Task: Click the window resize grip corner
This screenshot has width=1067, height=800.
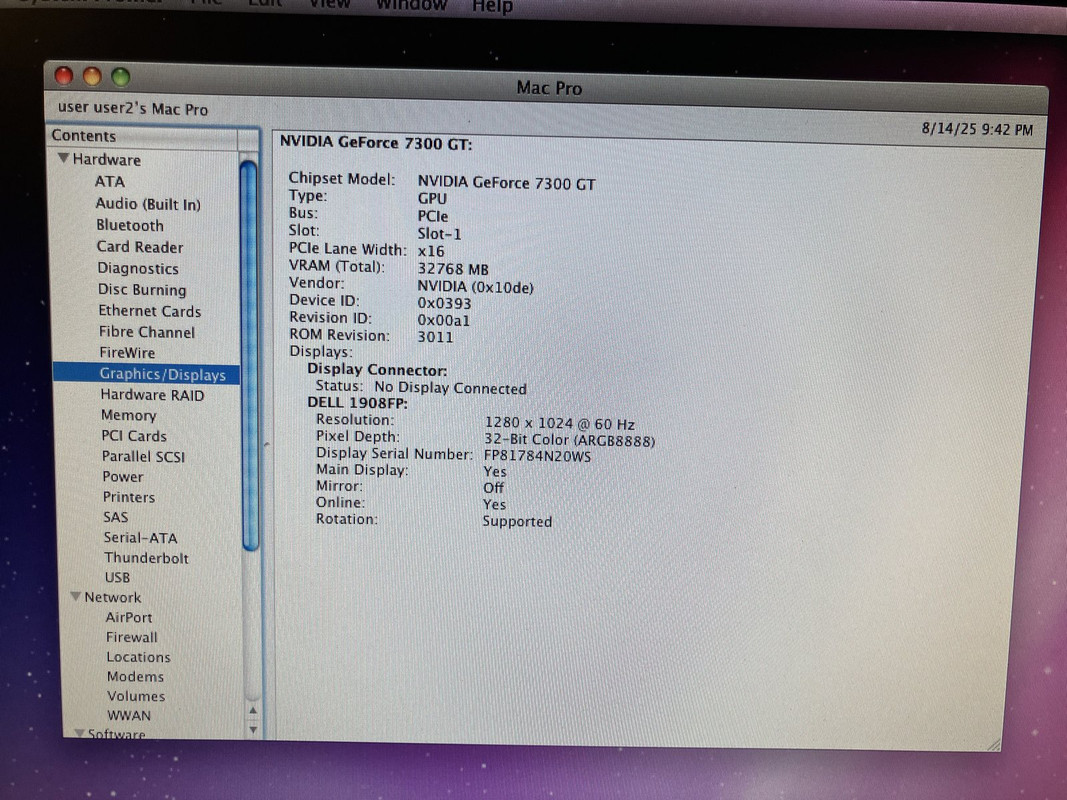Action: [993, 744]
